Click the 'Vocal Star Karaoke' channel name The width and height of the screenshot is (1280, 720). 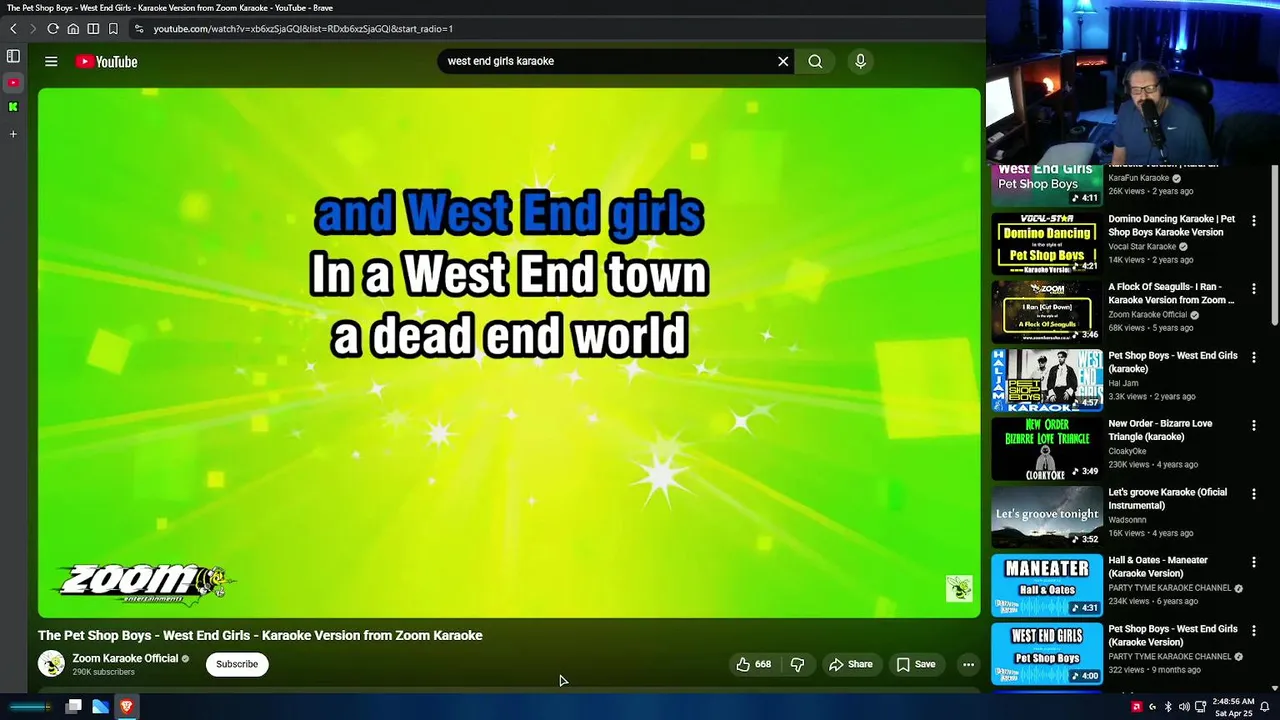(x=1142, y=246)
